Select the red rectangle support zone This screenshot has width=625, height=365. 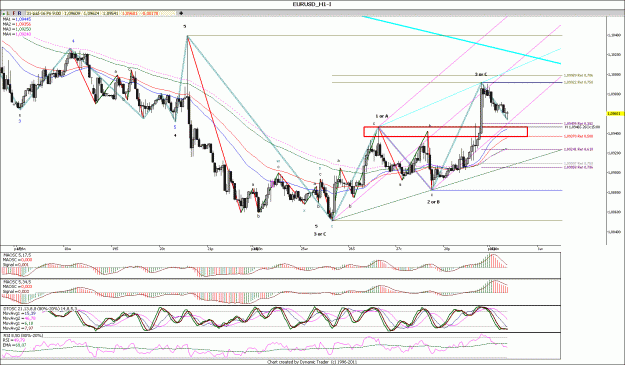click(446, 131)
